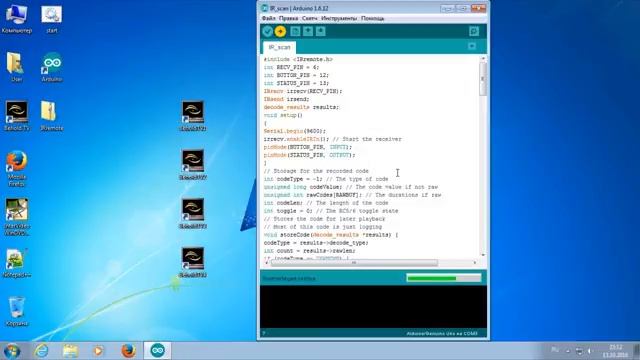Viewport: 640px width, 360px height.
Task: Click the Arduino taskbar button
Action: (158, 351)
